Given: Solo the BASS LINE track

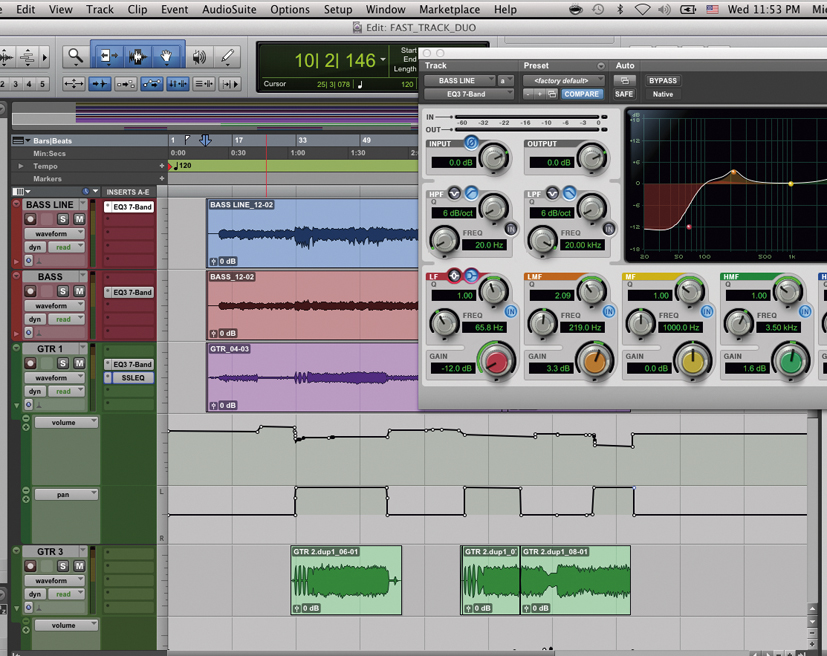Looking at the screenshot, I should (63, 219).
